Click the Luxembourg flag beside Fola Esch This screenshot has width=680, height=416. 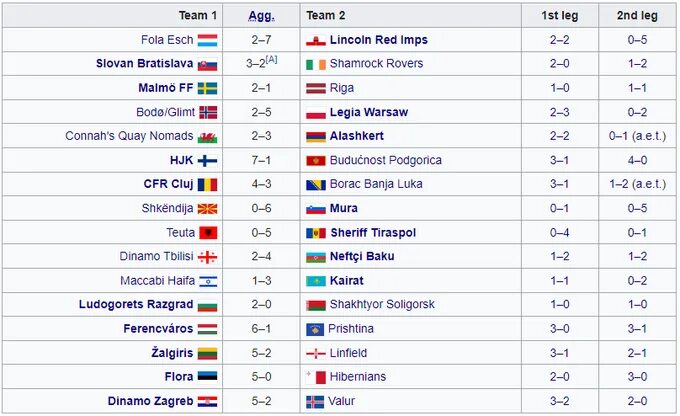tap(208, 40)
